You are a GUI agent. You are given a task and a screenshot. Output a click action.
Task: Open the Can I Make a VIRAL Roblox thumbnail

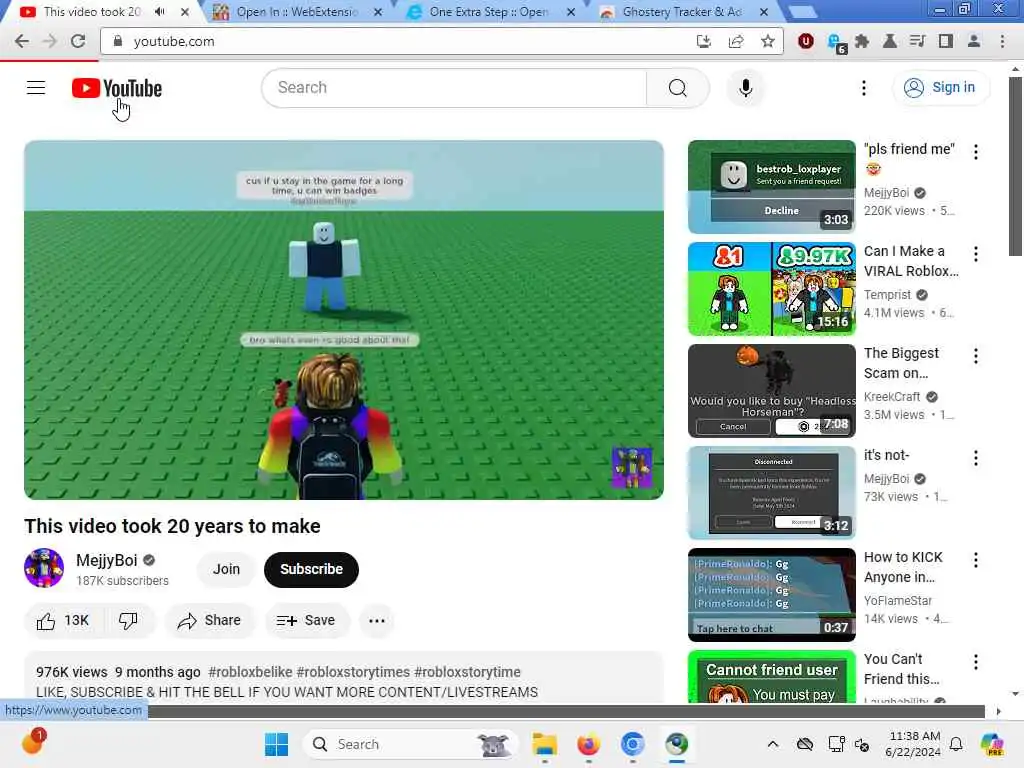coord(771,289)
